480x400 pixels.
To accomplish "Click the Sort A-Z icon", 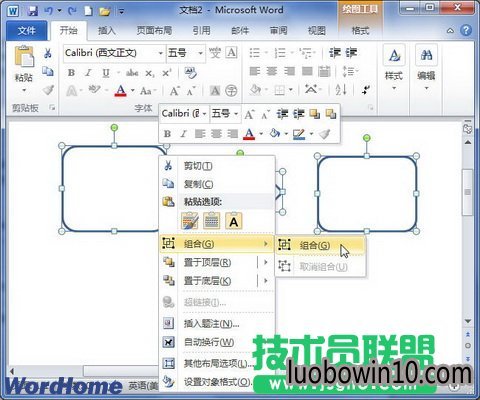I will coord(341,89).
